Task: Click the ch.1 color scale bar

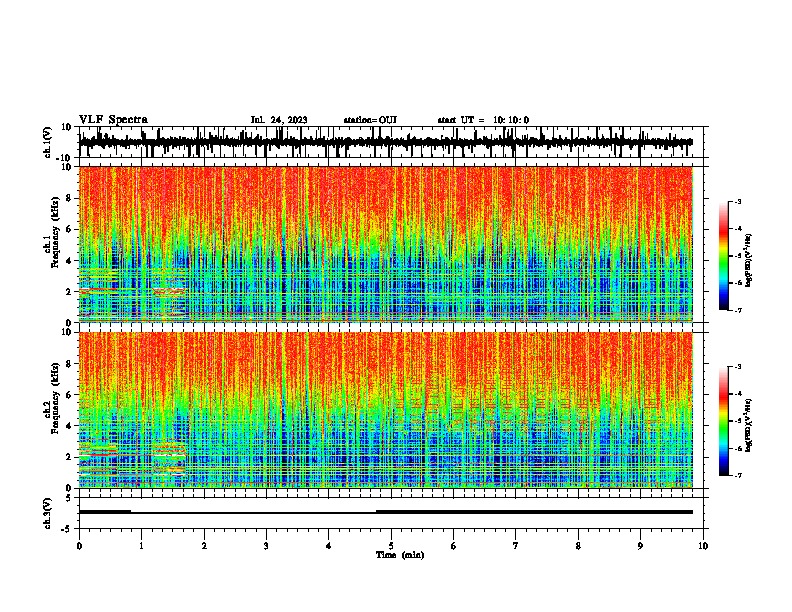Action: [723, 256]
